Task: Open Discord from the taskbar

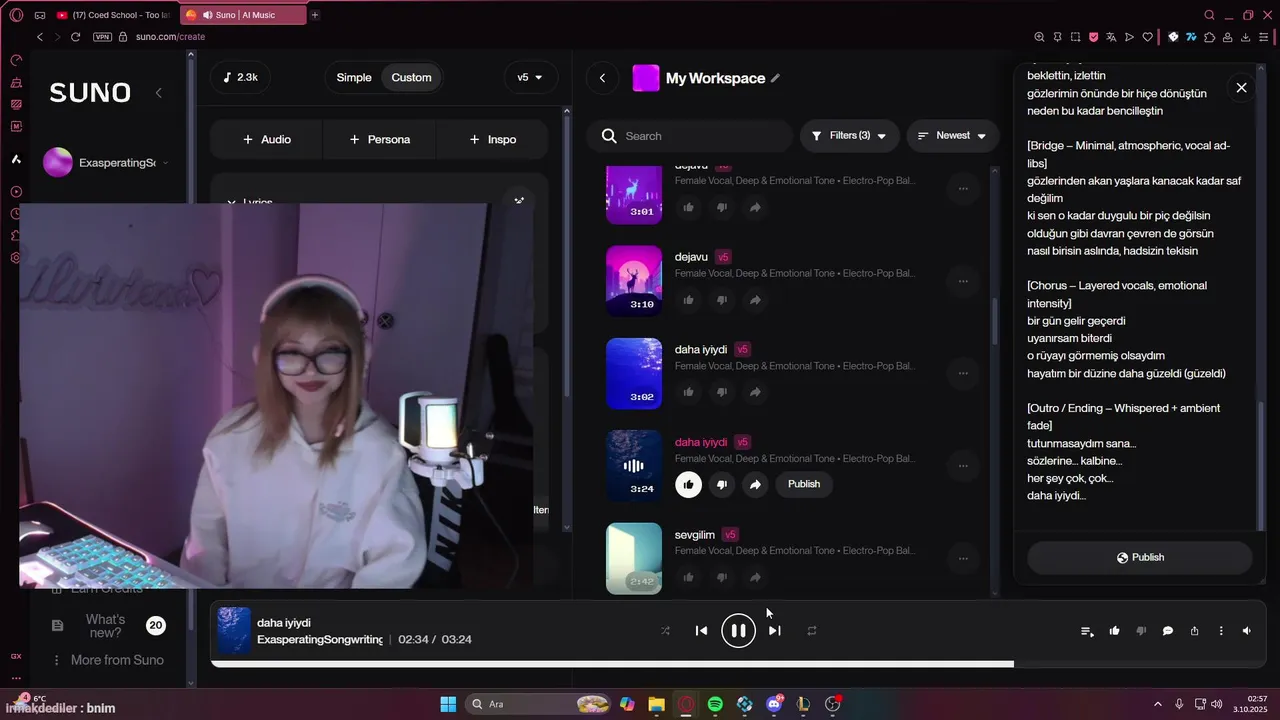Action: [774, 704]
